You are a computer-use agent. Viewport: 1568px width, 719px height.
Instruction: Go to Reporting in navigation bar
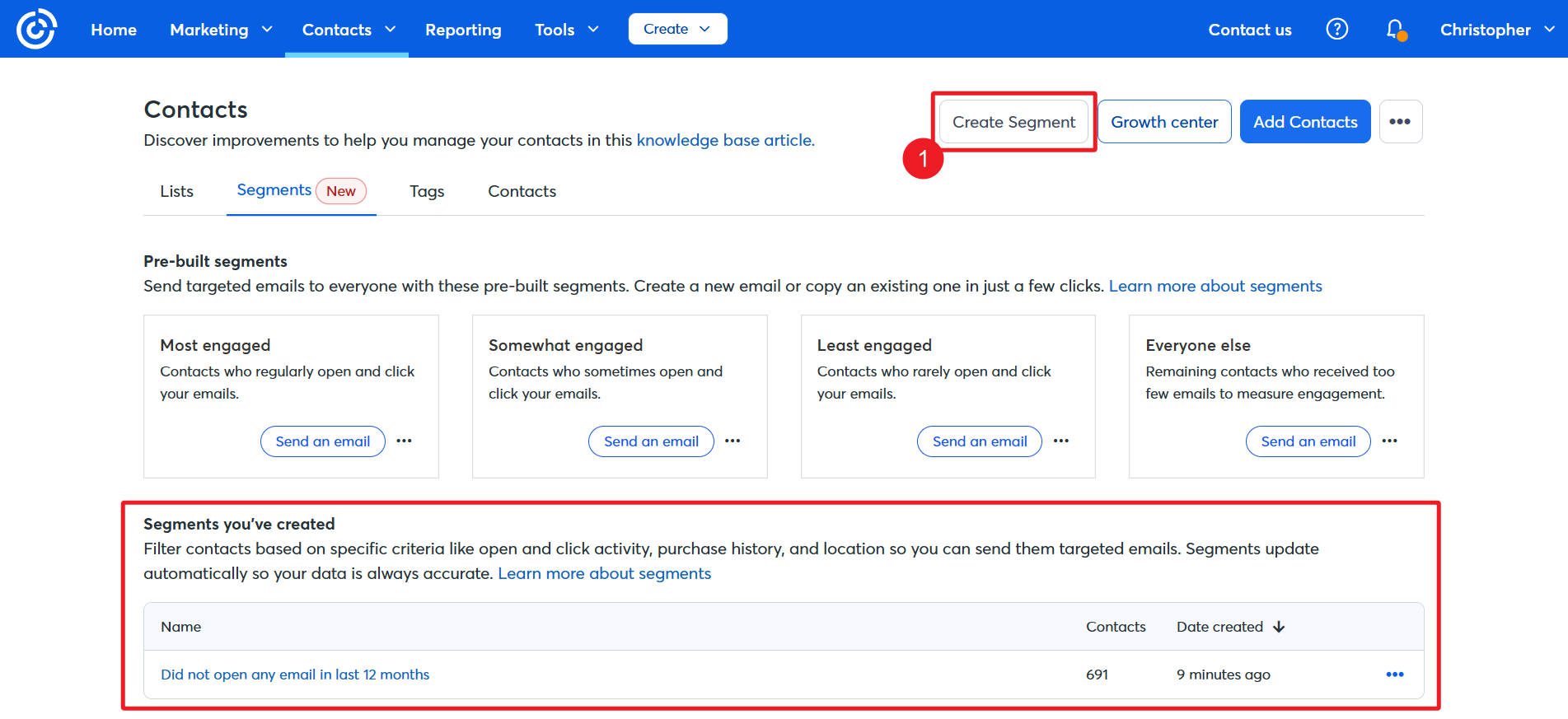point(463,30)
